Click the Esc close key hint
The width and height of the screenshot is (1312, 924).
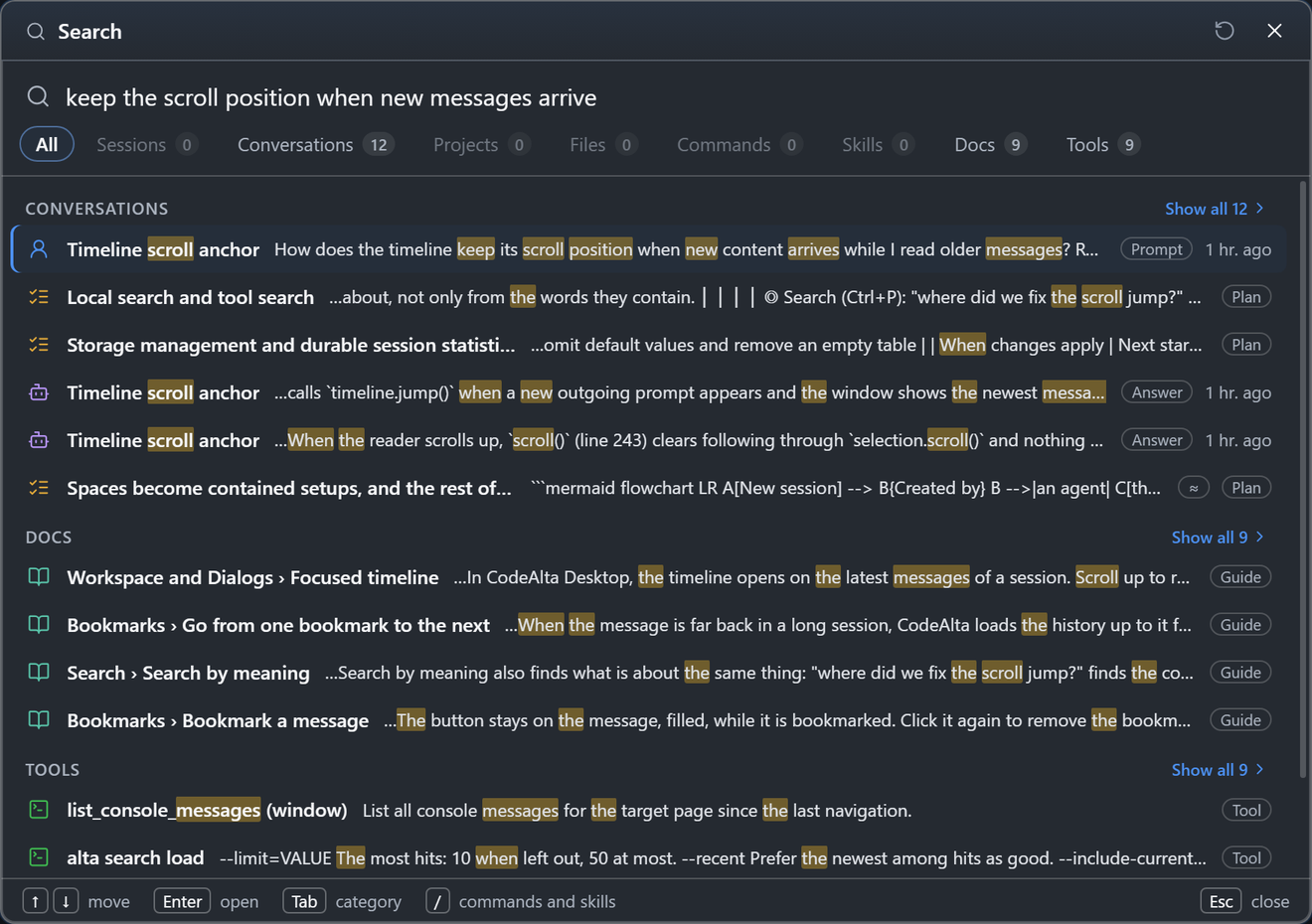pos(1222,901)
